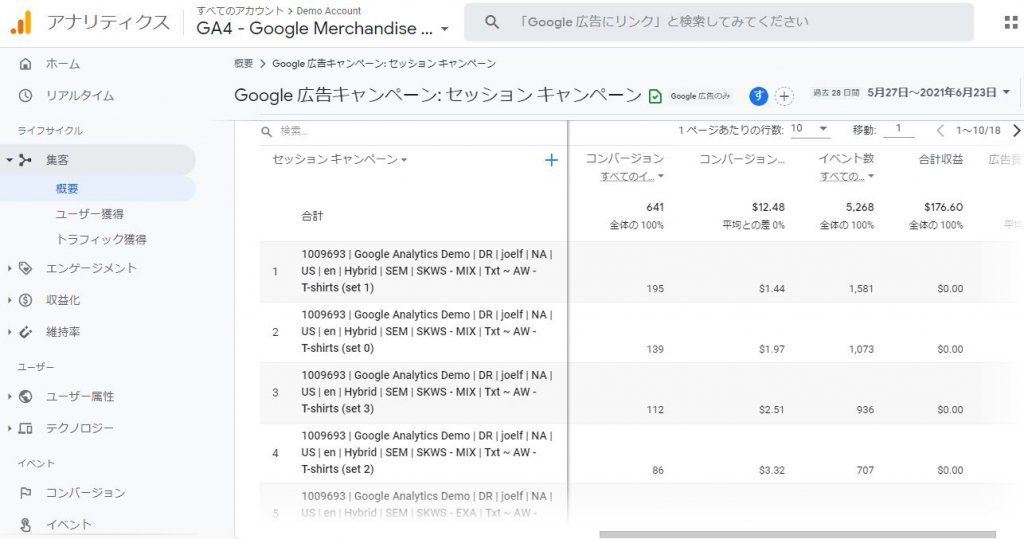Click the horizontal table scrollbar
The width and height of the screenshot is (1024, 539).
coord(797,534)
